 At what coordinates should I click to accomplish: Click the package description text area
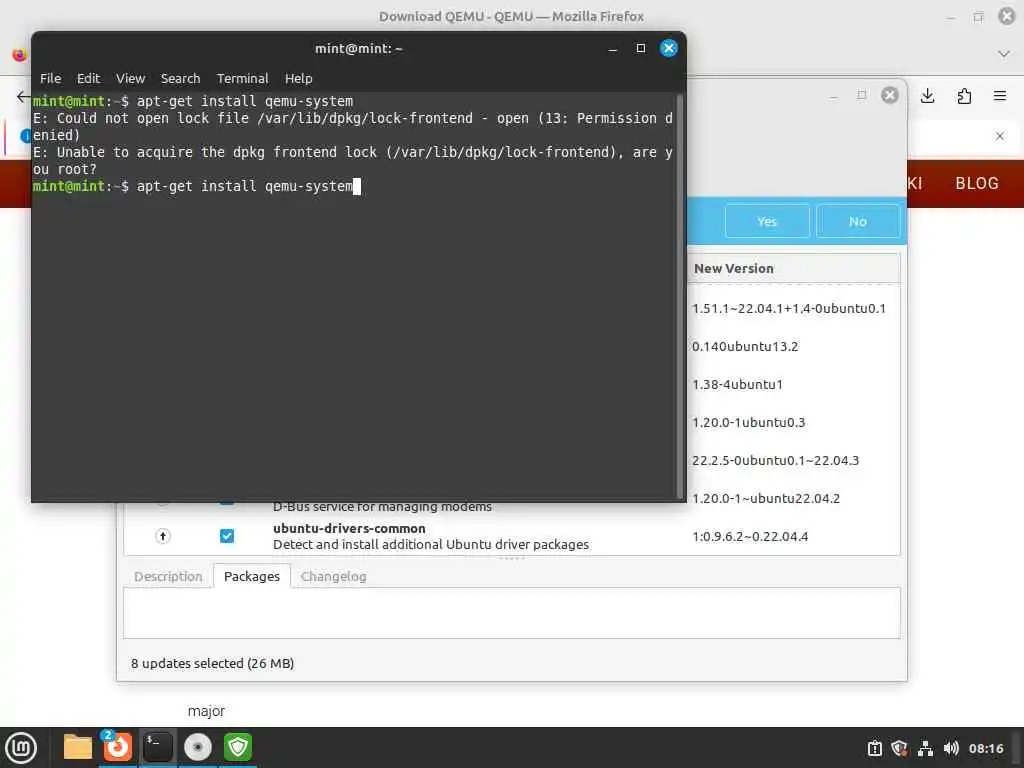pyautogui.click(x=511, y=613)
